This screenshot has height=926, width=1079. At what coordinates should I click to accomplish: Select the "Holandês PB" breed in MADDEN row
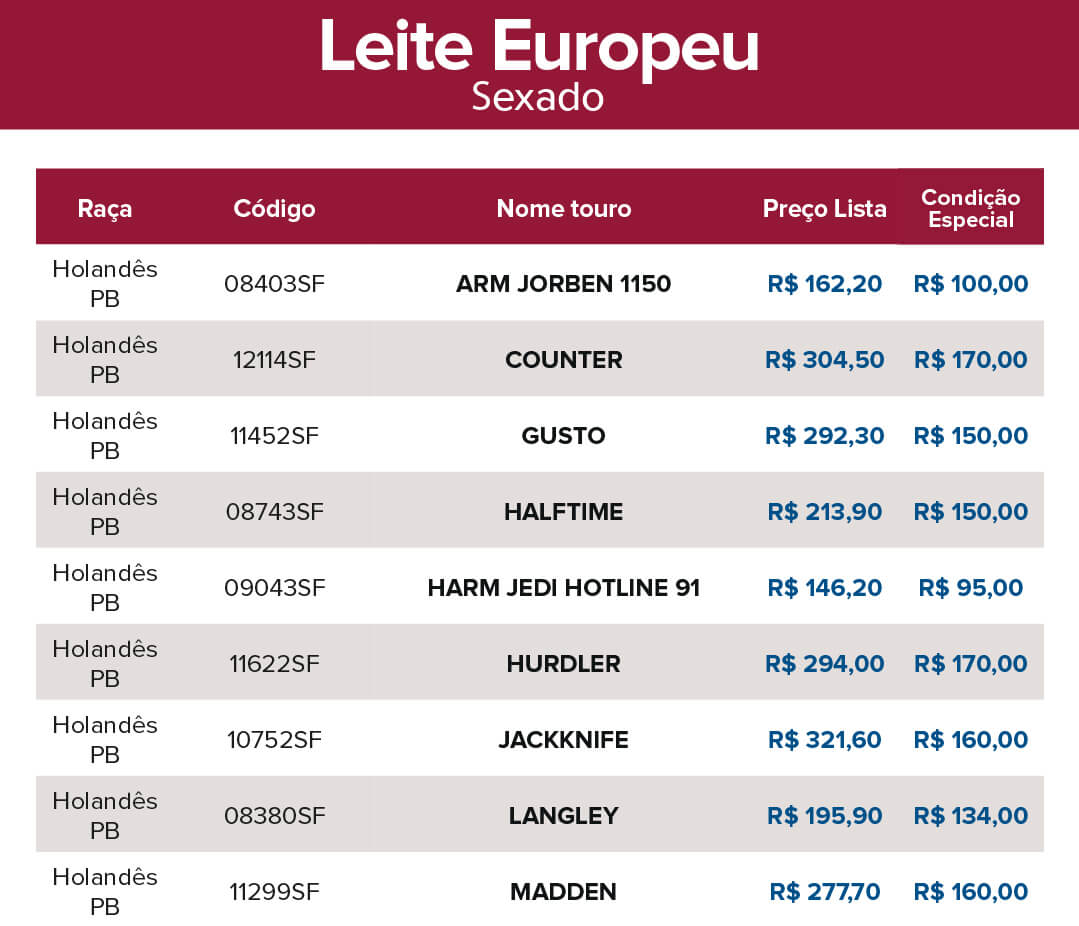(105, 892)
